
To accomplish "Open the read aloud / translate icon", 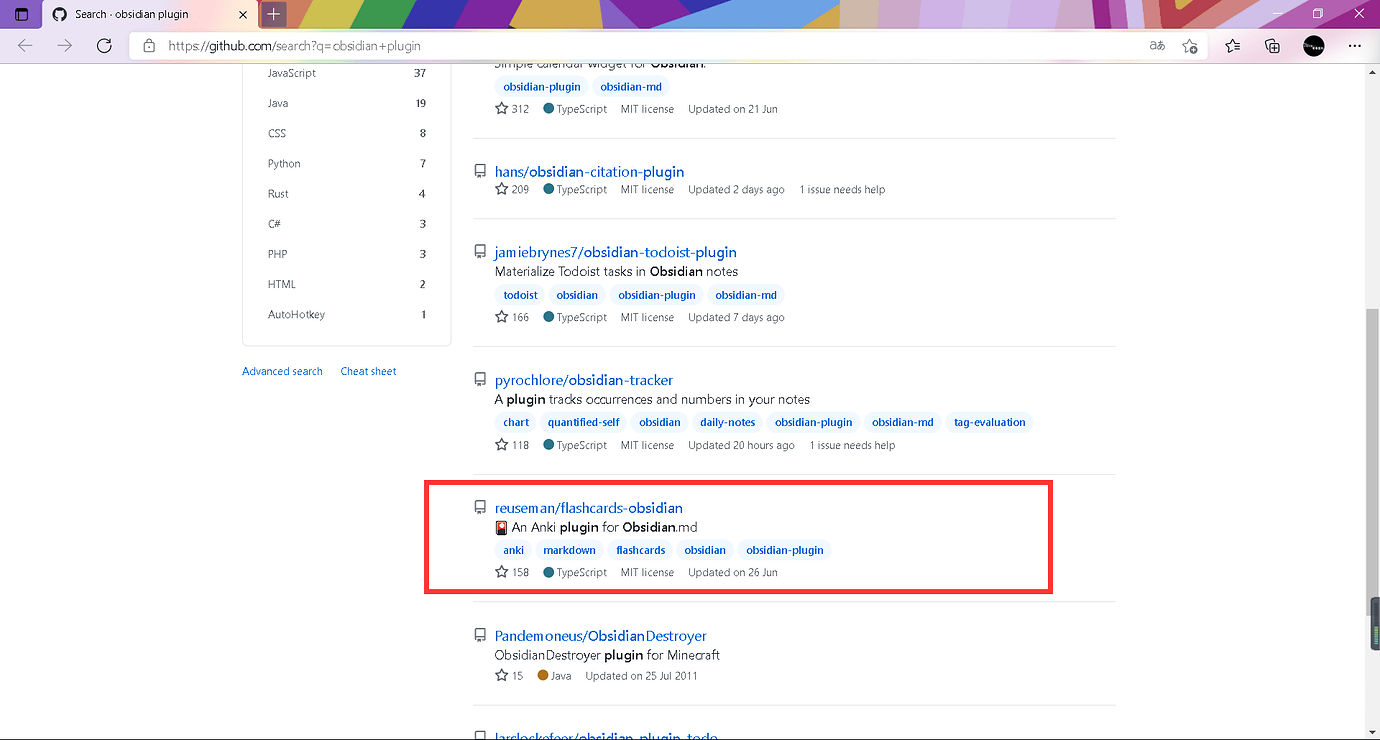I will tap(1157, 46).
